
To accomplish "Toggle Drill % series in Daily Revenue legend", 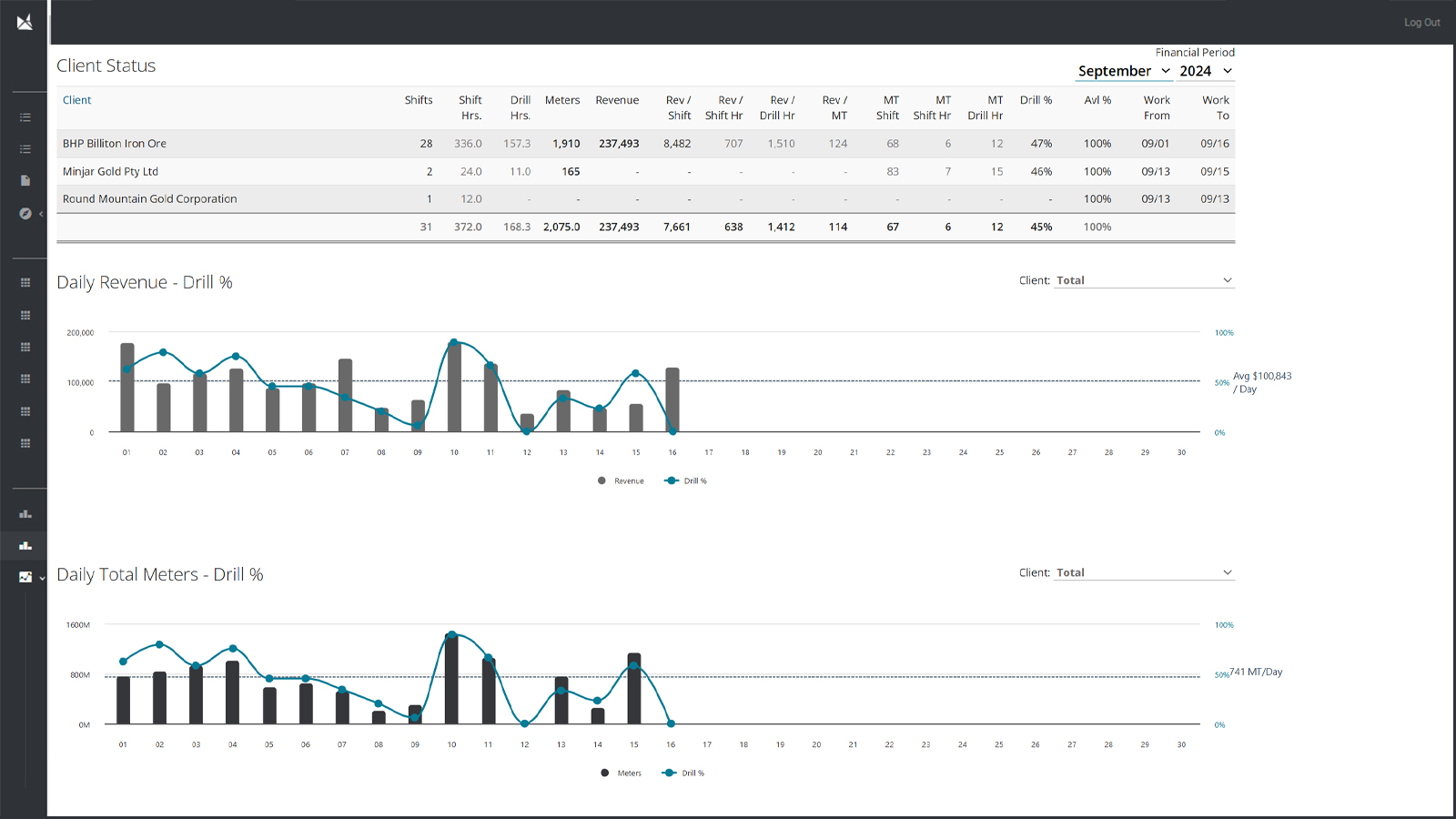I will tap(686, 481).
